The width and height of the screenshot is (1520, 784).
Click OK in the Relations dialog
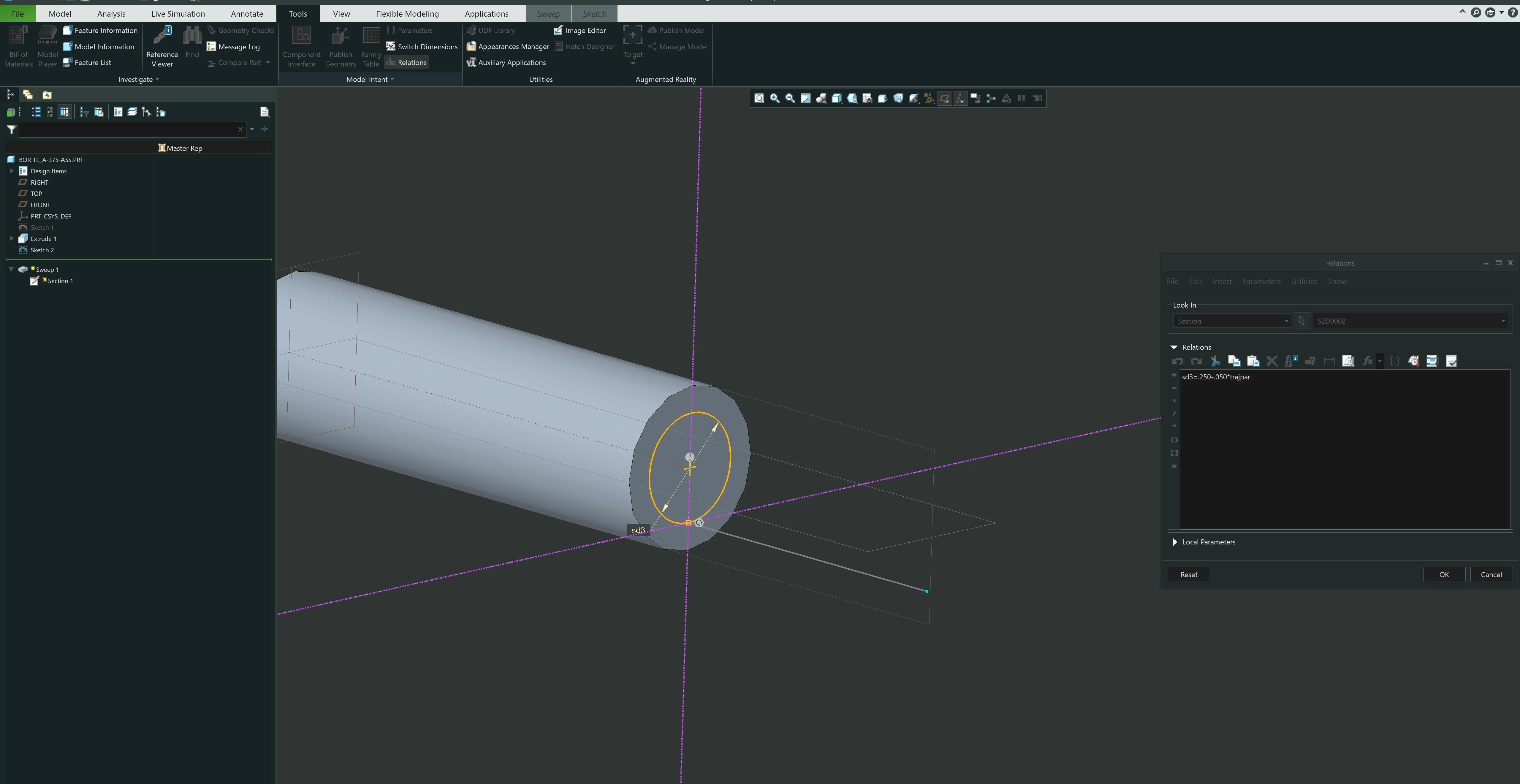[x=1443, y=575]
